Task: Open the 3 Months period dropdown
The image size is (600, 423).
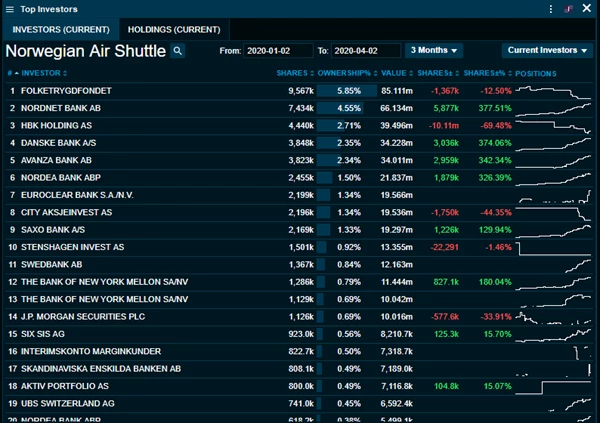Action: [434, 51]
